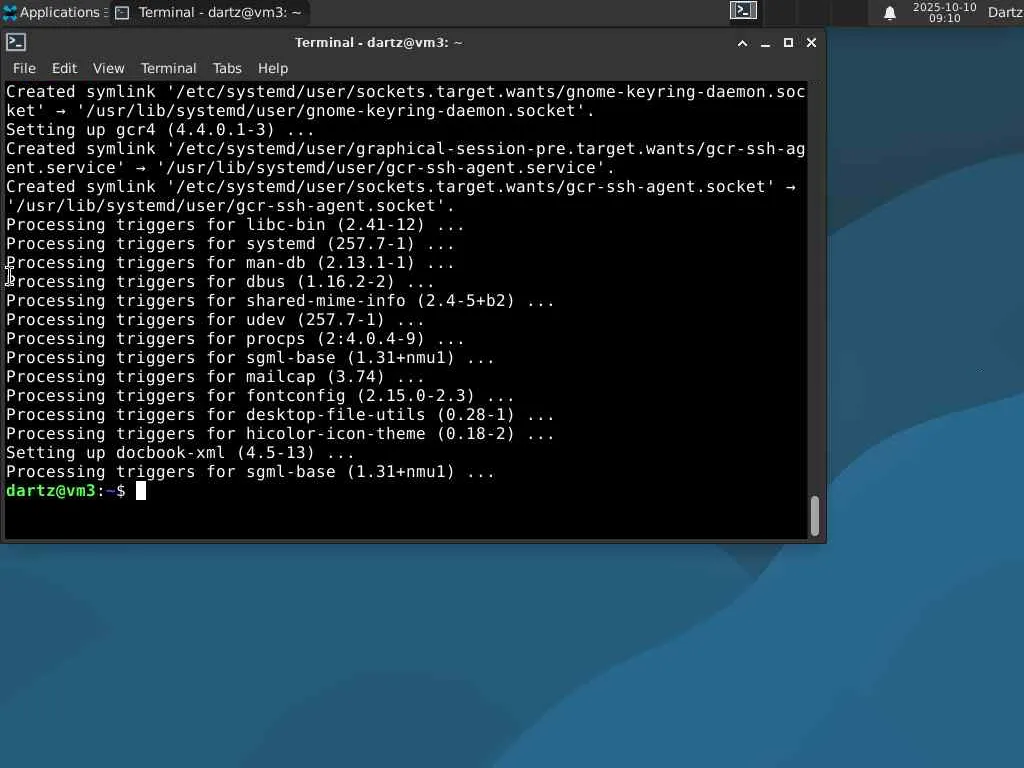The width and height of the screenshot is (1024, 768).
Task: Click the 'Processing triggers for desktop-file-utils' line
Action: (280, 415)
